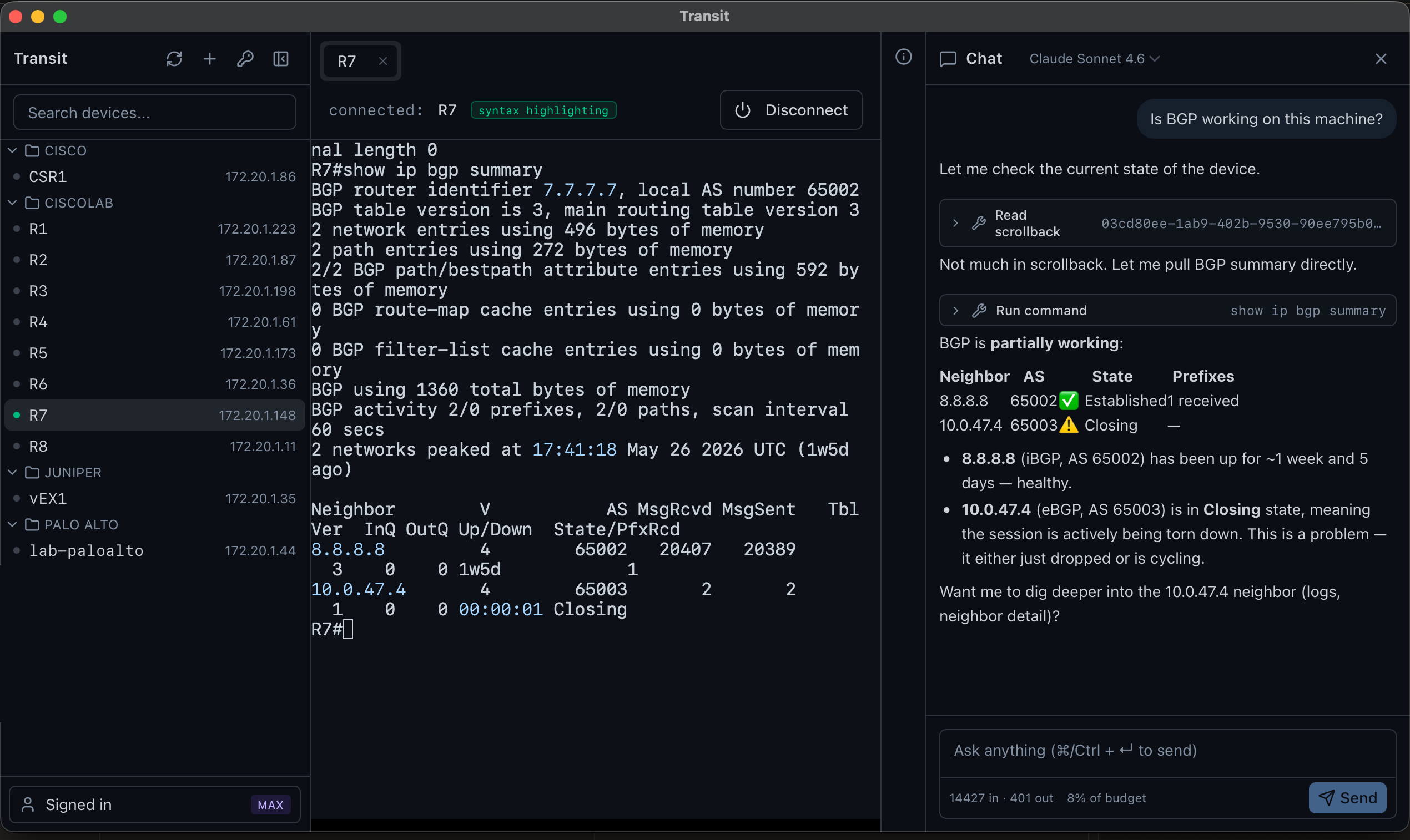Viewport: 1410px width, 840px height.
Task: Select device lab-paloalto
Action: [154, 550]
